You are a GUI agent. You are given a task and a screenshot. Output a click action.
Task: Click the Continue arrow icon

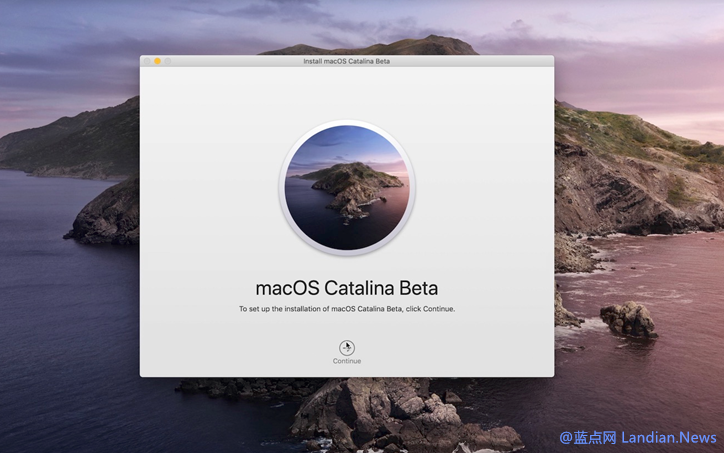coord(347,347)
